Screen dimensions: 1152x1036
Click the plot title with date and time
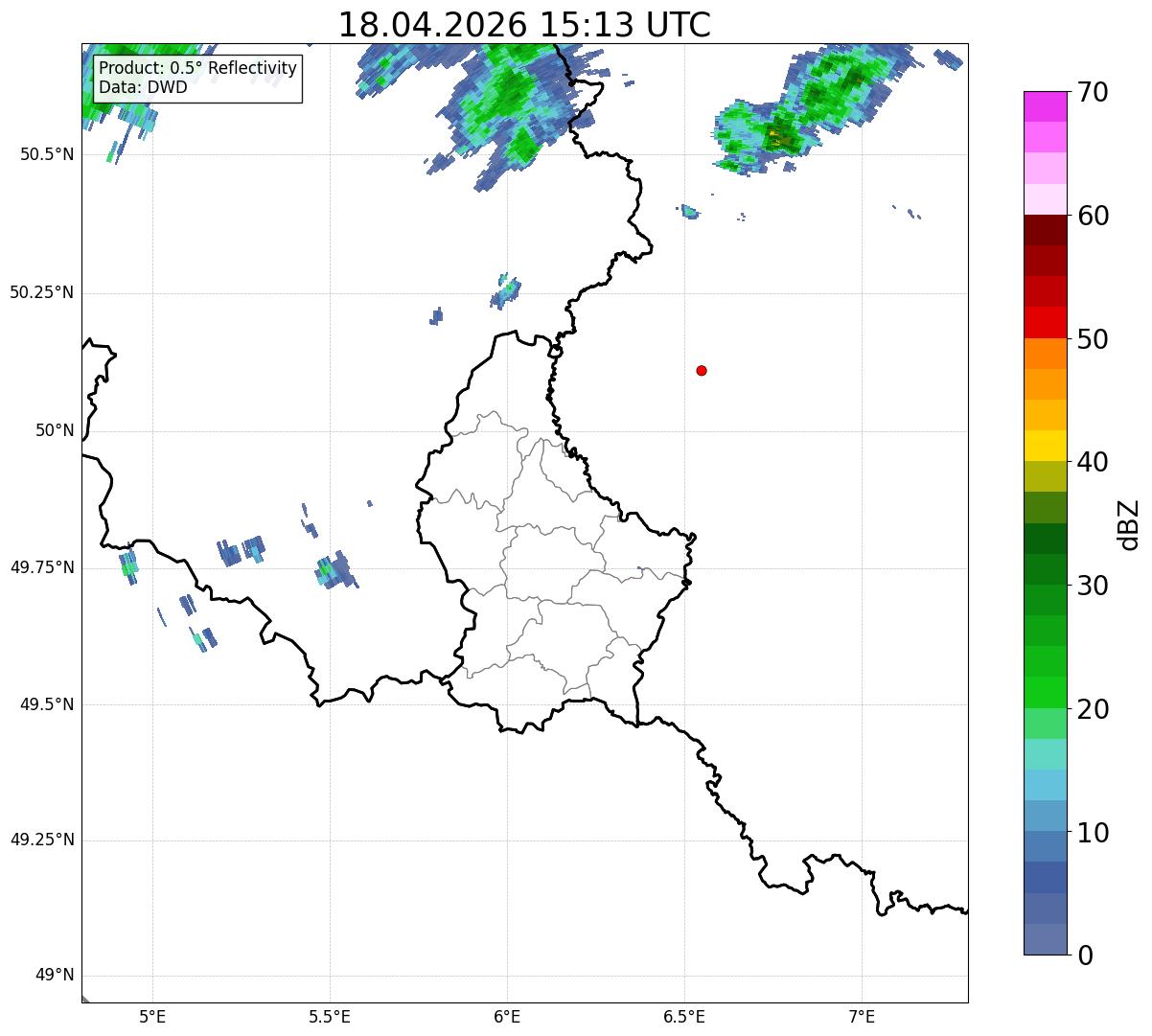click(524, 24)
